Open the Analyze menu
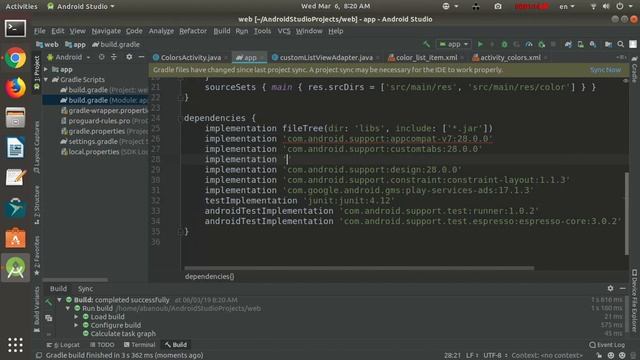Viewport: 640px width, 360px height. tap(161, 31)
